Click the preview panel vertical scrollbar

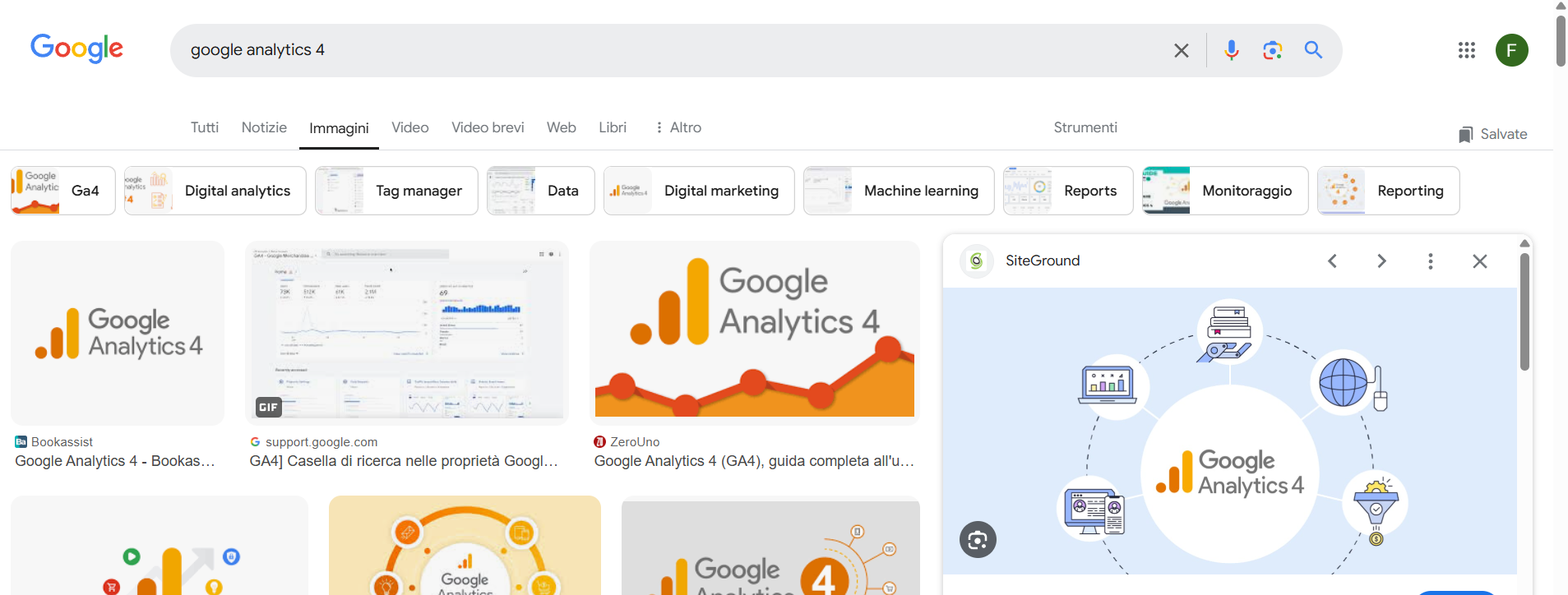[1524, 312]
